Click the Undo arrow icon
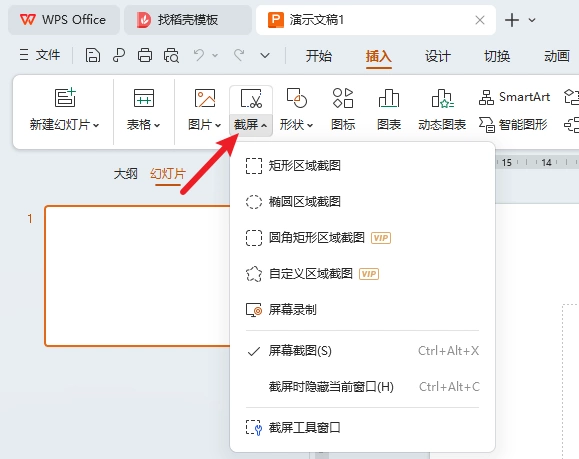This screenshot has width=579, height=459. (x=199, y=56)
